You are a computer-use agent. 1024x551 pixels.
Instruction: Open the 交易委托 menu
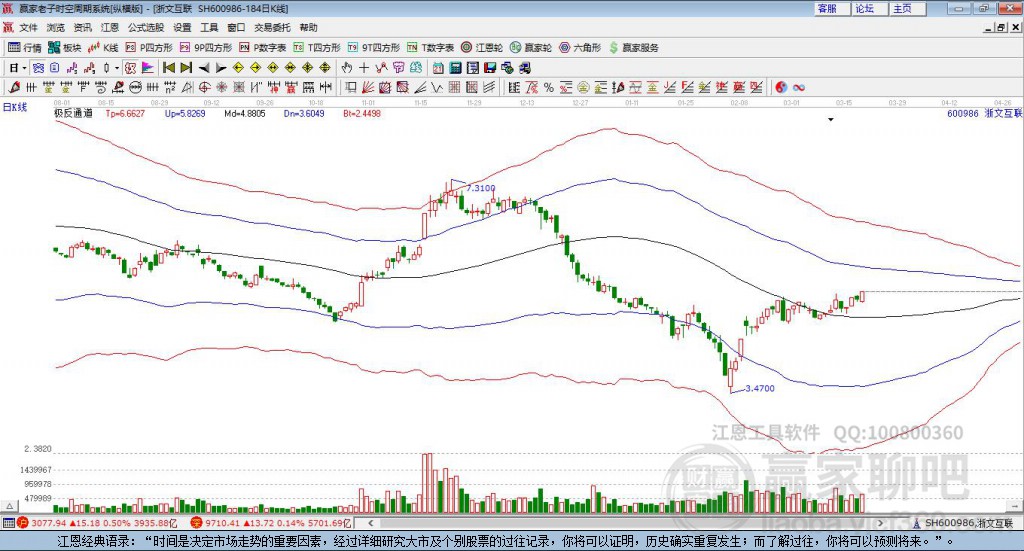click(272, 27)
